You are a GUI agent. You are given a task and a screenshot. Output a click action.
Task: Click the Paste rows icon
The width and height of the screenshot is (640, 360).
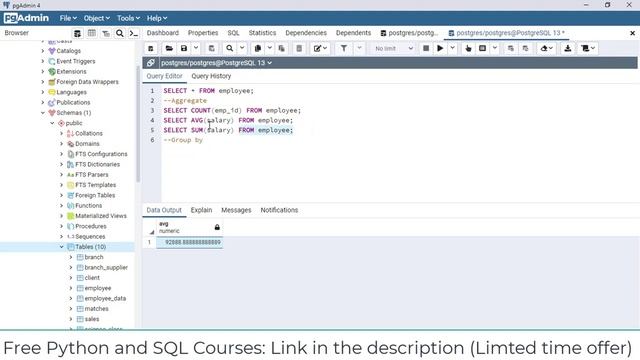(282, 48)
